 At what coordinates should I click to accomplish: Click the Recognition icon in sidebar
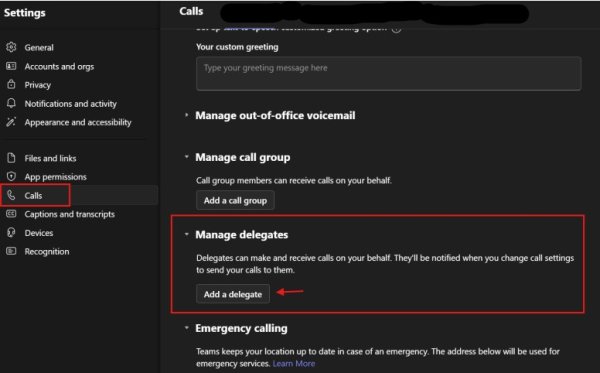click(x=11, y=251)
